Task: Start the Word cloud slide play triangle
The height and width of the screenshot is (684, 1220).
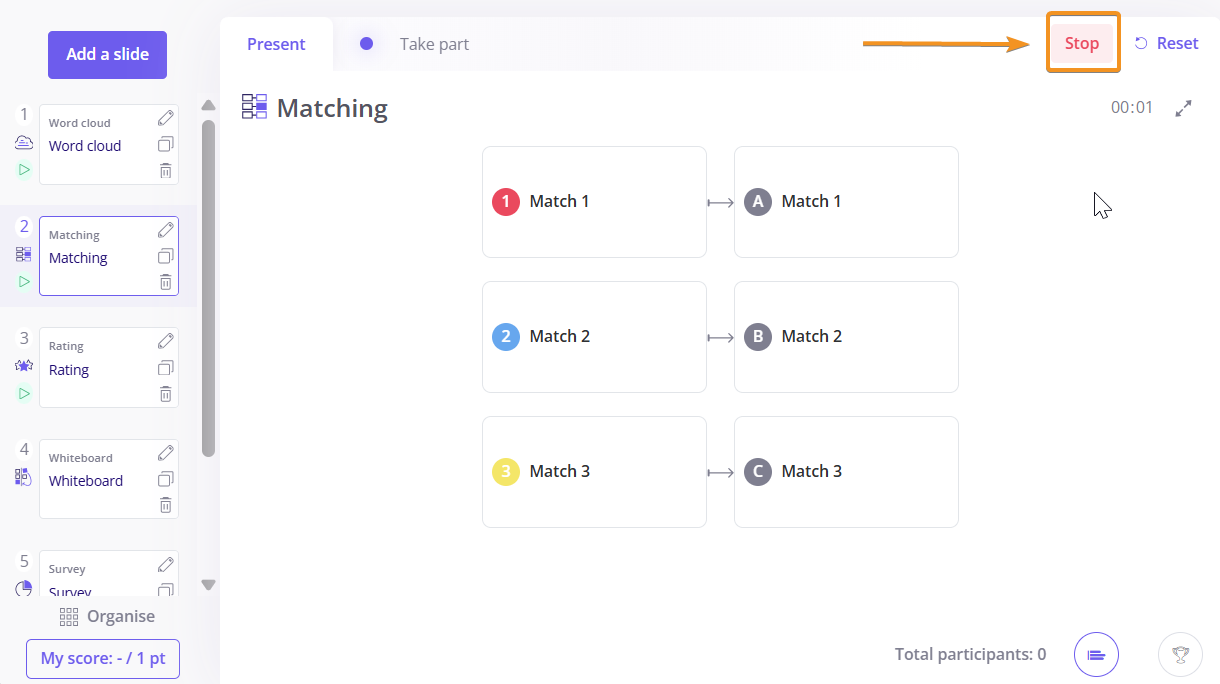Action: click(24, 170)
